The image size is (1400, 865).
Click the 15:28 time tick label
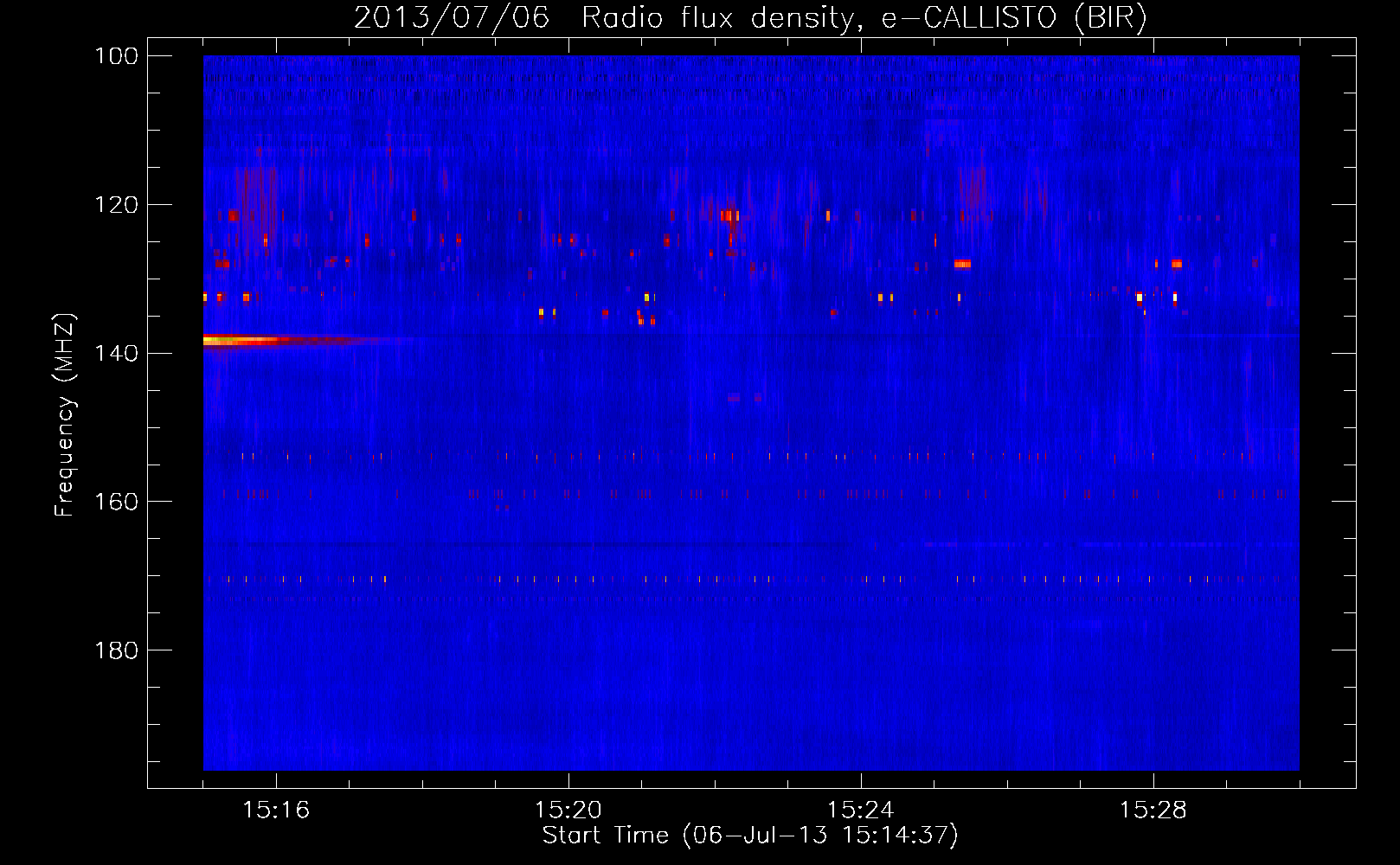coord(1153,810)
